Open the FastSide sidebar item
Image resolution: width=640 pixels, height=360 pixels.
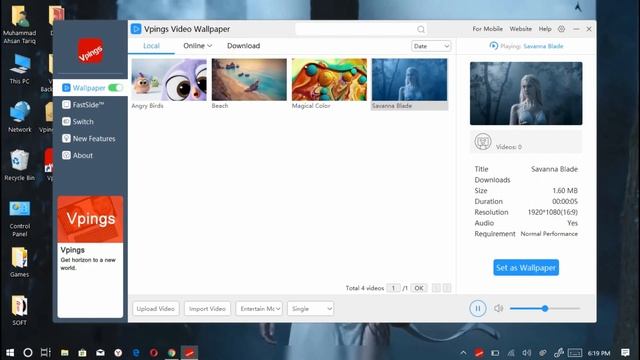pos(83,105)
